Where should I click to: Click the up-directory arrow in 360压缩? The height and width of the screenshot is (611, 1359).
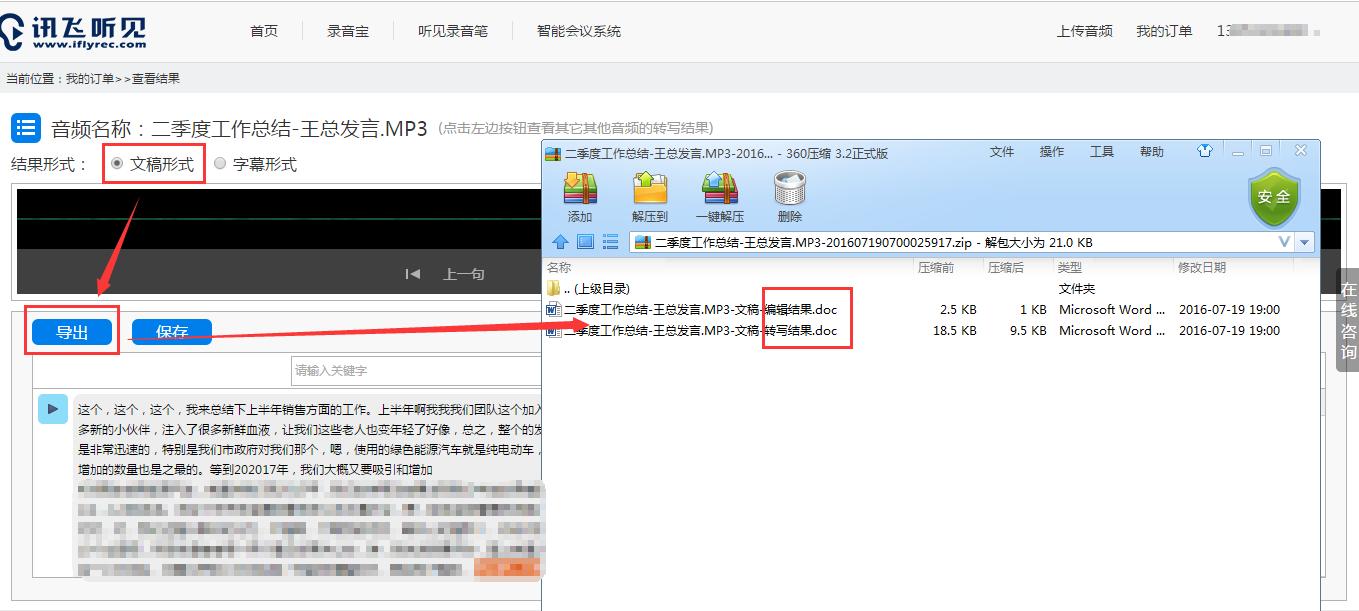[559, 241]
